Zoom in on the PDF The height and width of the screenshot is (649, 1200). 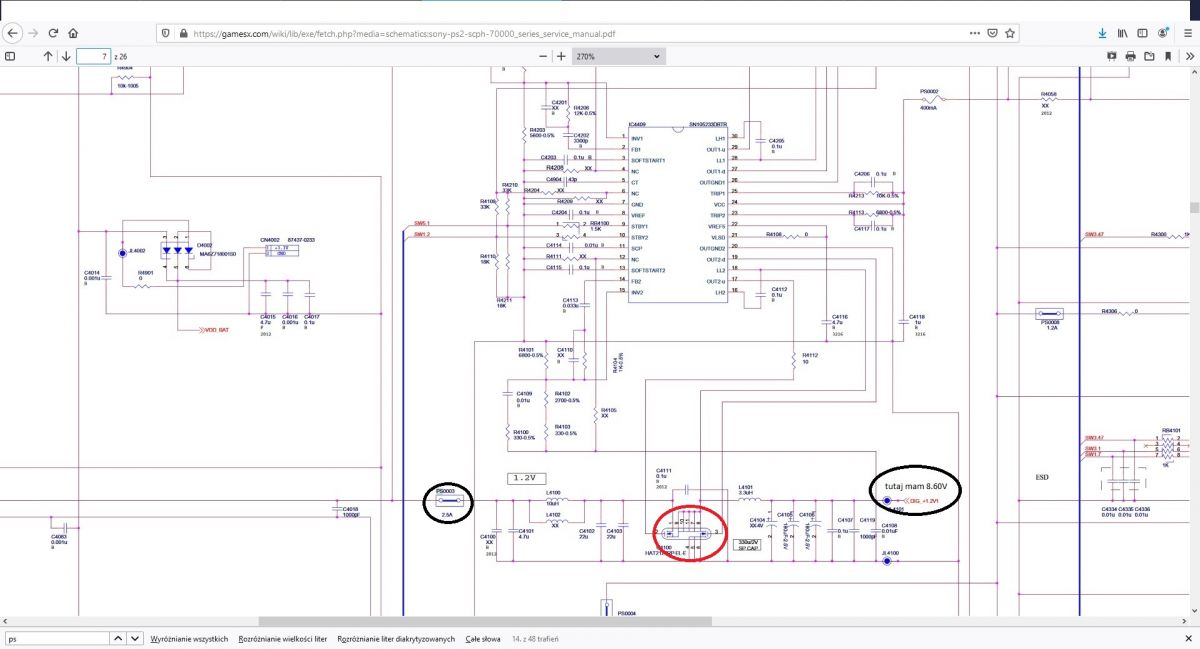point(561,57)
